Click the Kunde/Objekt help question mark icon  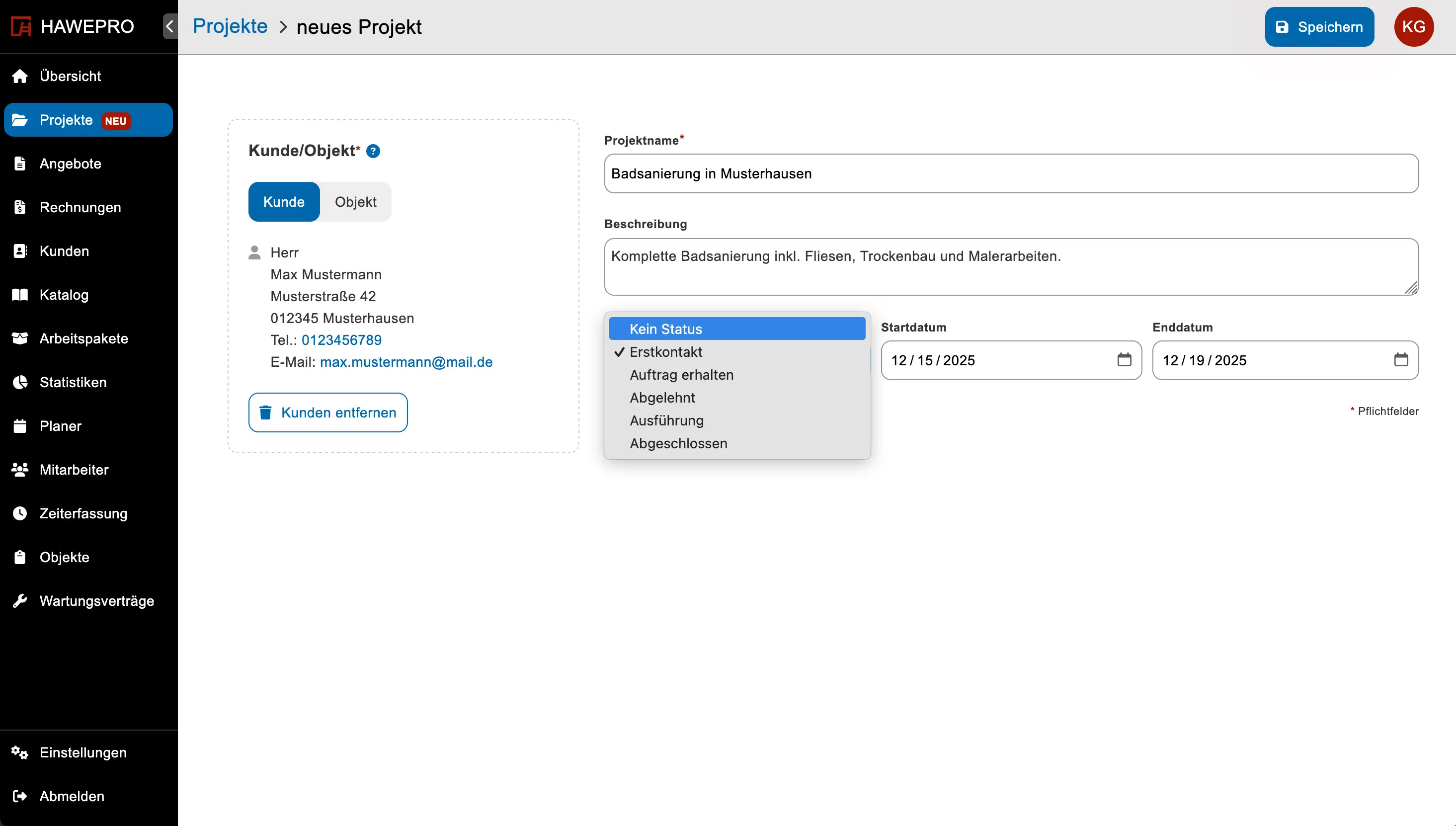(x=373, y=151)
